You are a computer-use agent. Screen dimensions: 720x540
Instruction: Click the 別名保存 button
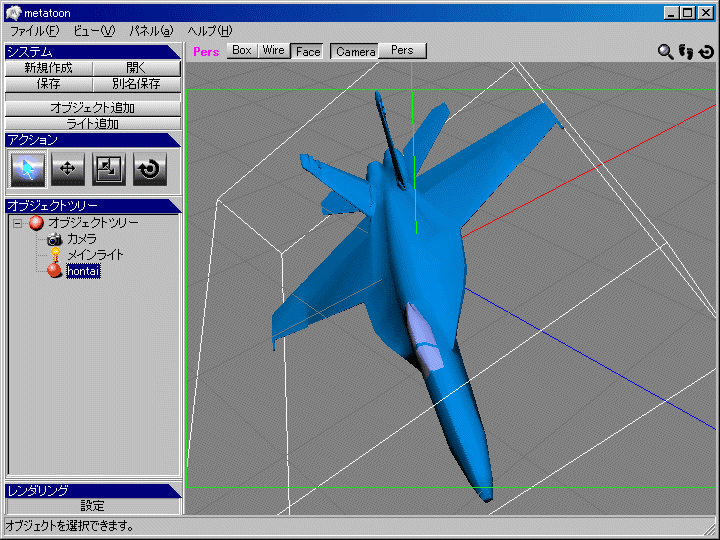(137, 84)
